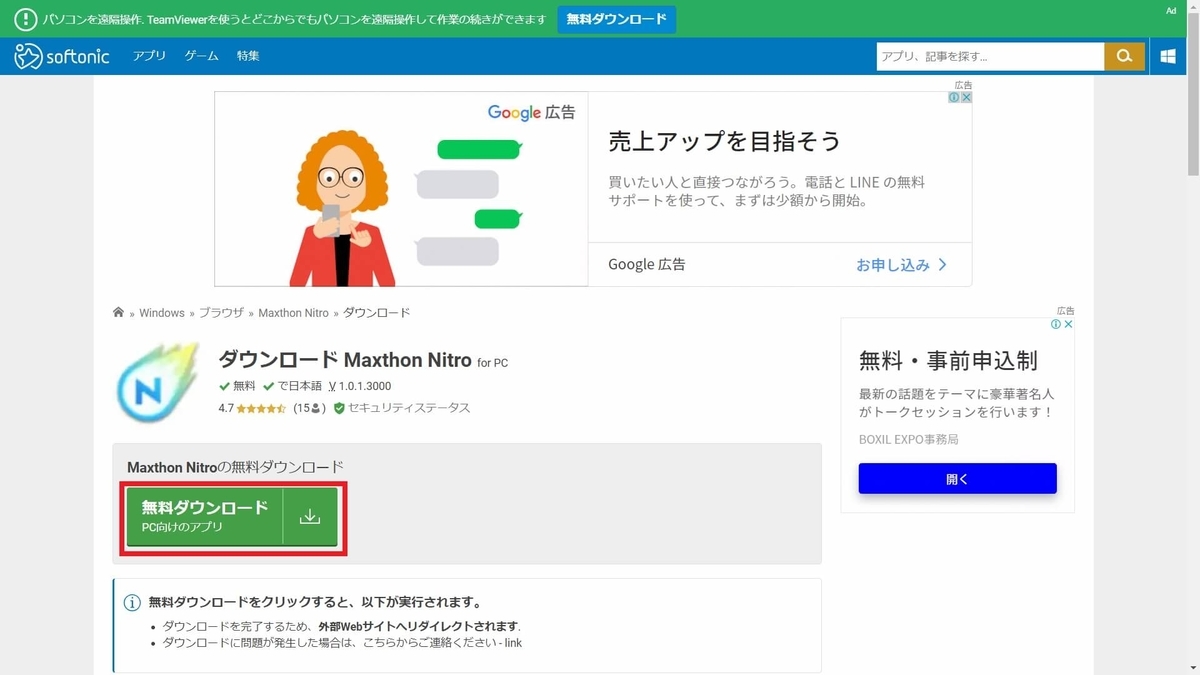Click the search magnifier button
The image size is (1200, 675).
point(1124,56)
